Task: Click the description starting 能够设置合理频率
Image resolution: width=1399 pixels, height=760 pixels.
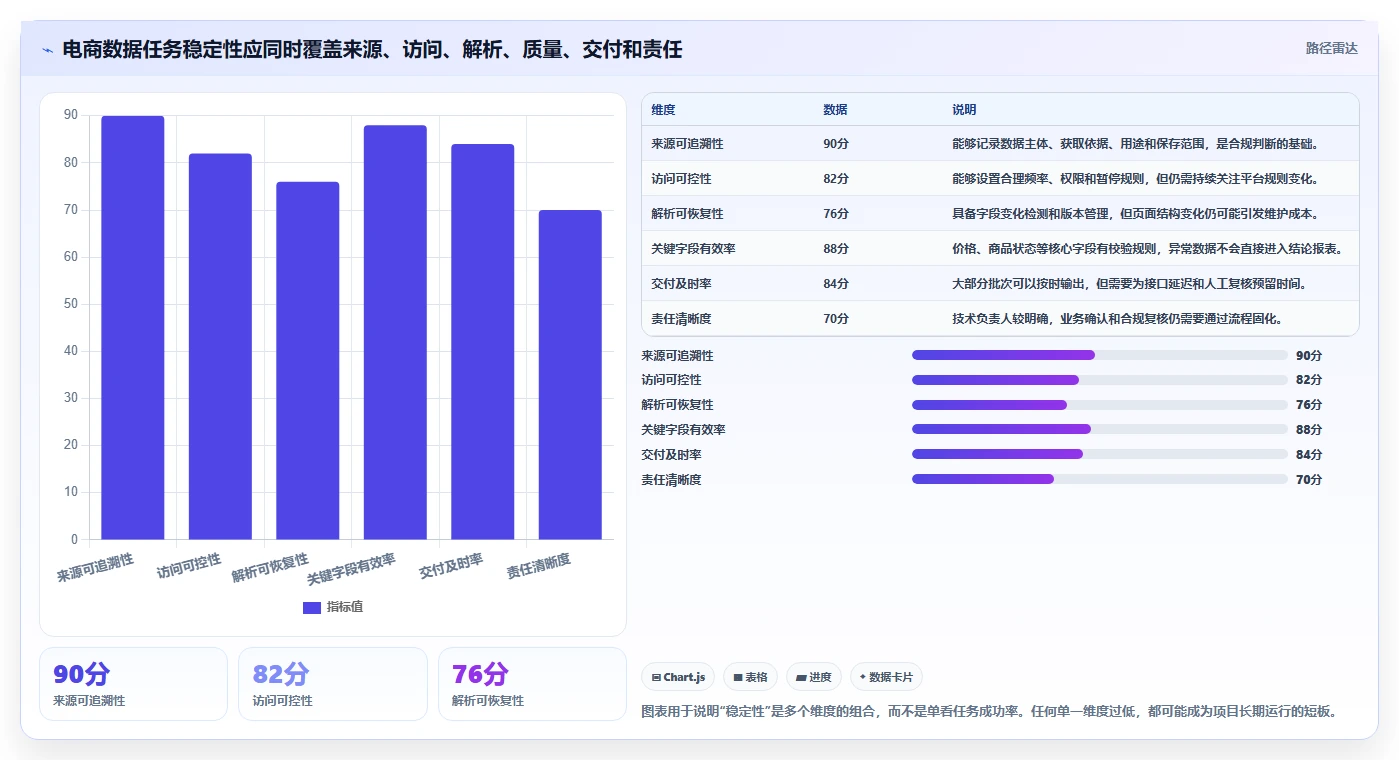Action: coord(1135,179)
